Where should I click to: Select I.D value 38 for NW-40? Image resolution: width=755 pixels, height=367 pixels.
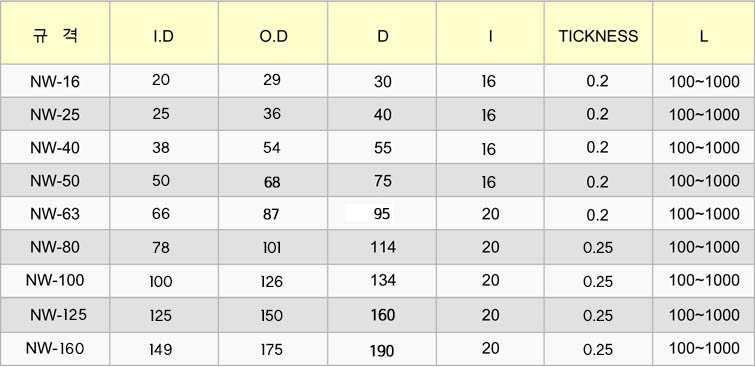(x=161, y=147)
